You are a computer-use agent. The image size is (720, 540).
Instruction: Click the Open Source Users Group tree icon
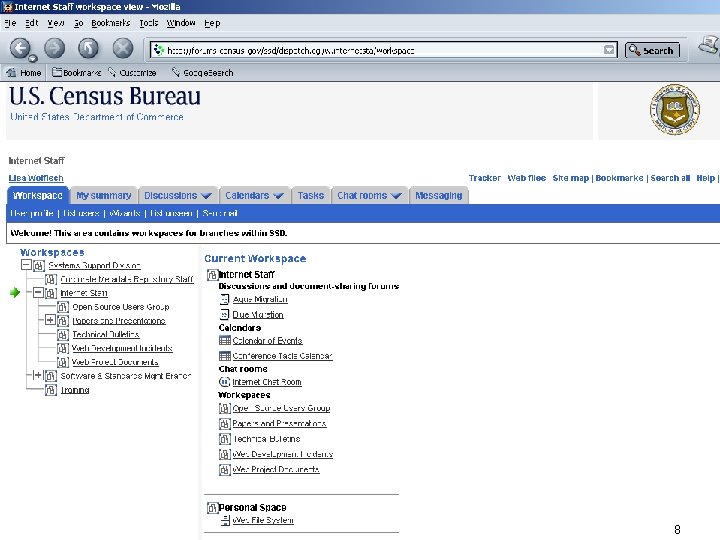(x=62, y=307)
